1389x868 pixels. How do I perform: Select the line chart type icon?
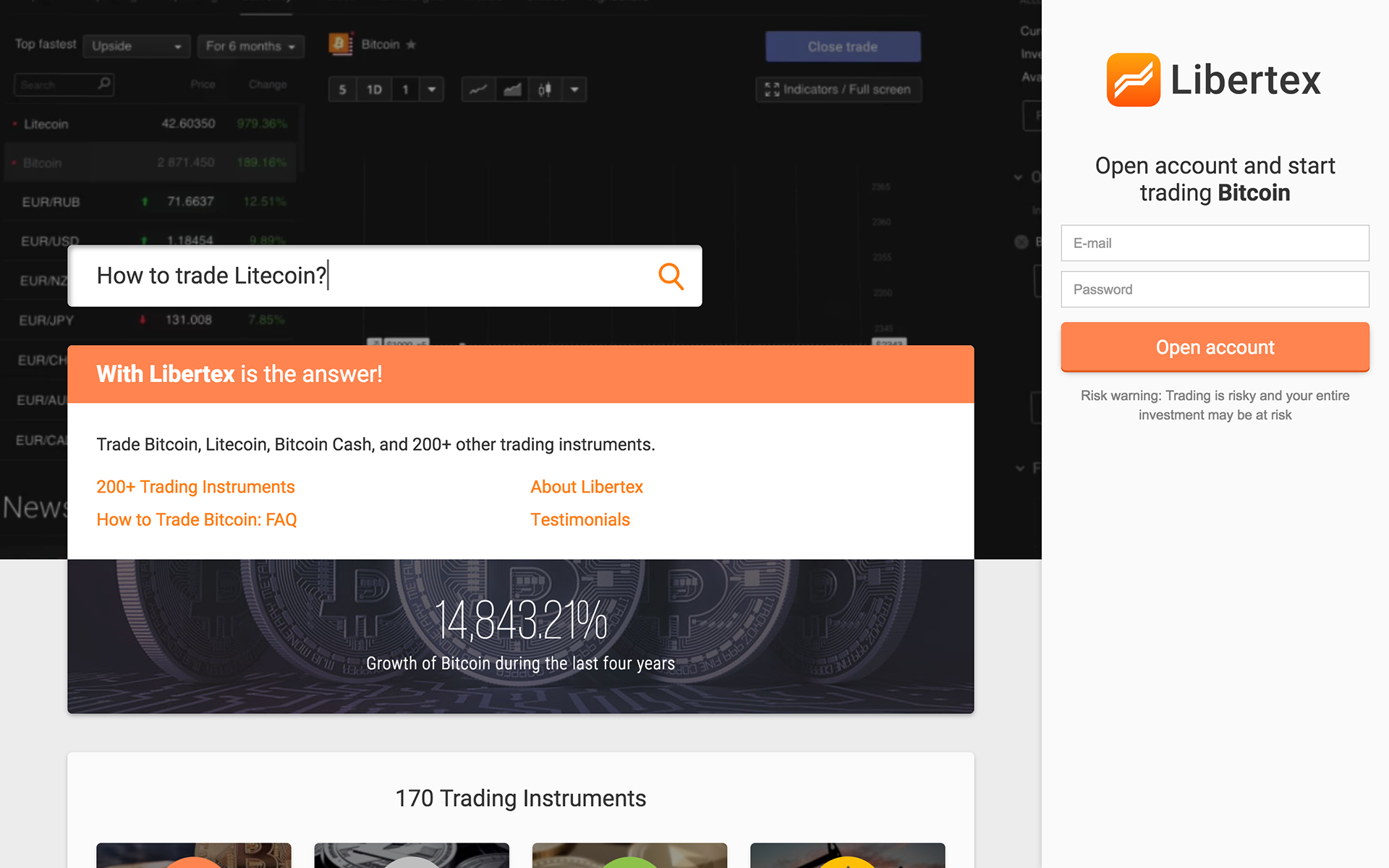pos(478,90)
